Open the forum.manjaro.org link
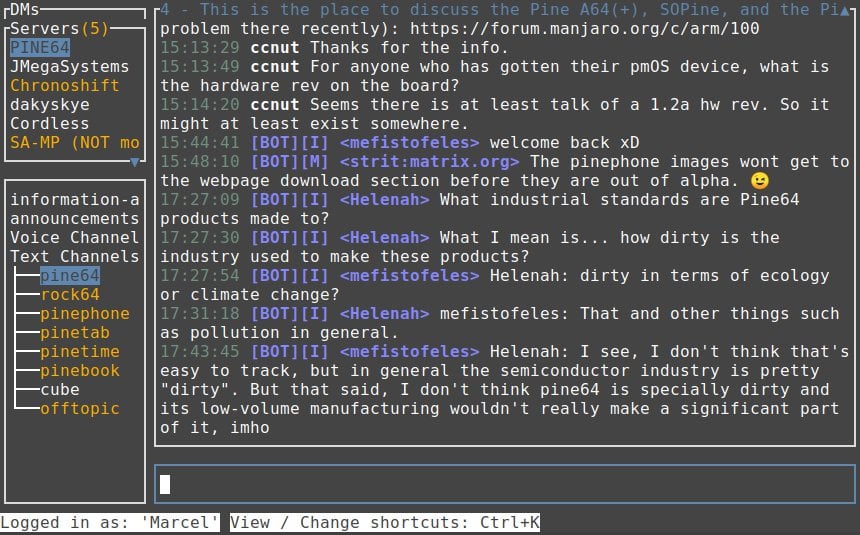 [584, 29]
